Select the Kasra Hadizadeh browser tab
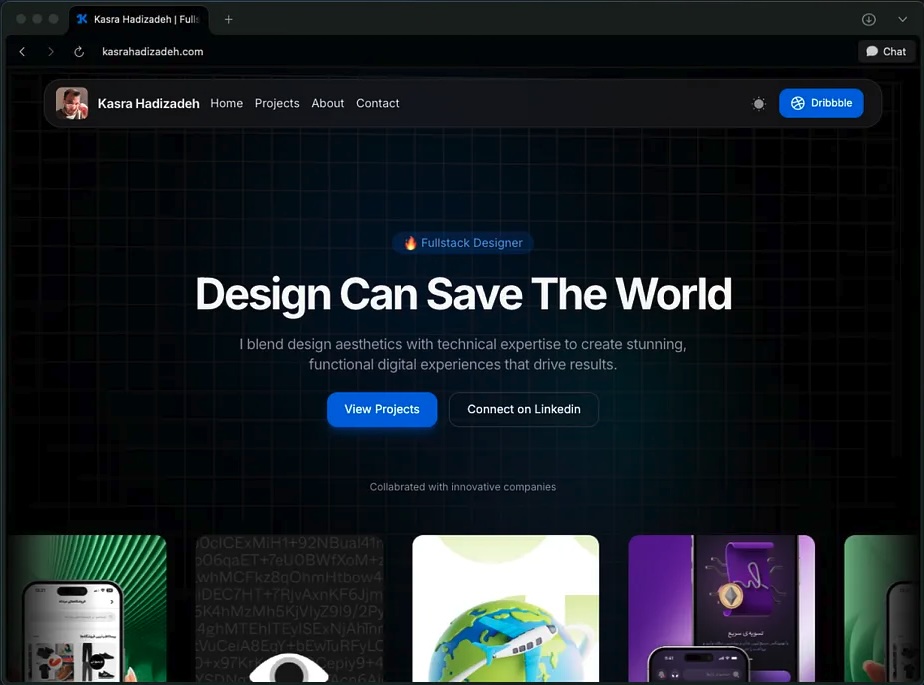The height and width of the screenshot is (685, 924). [138, 19]
